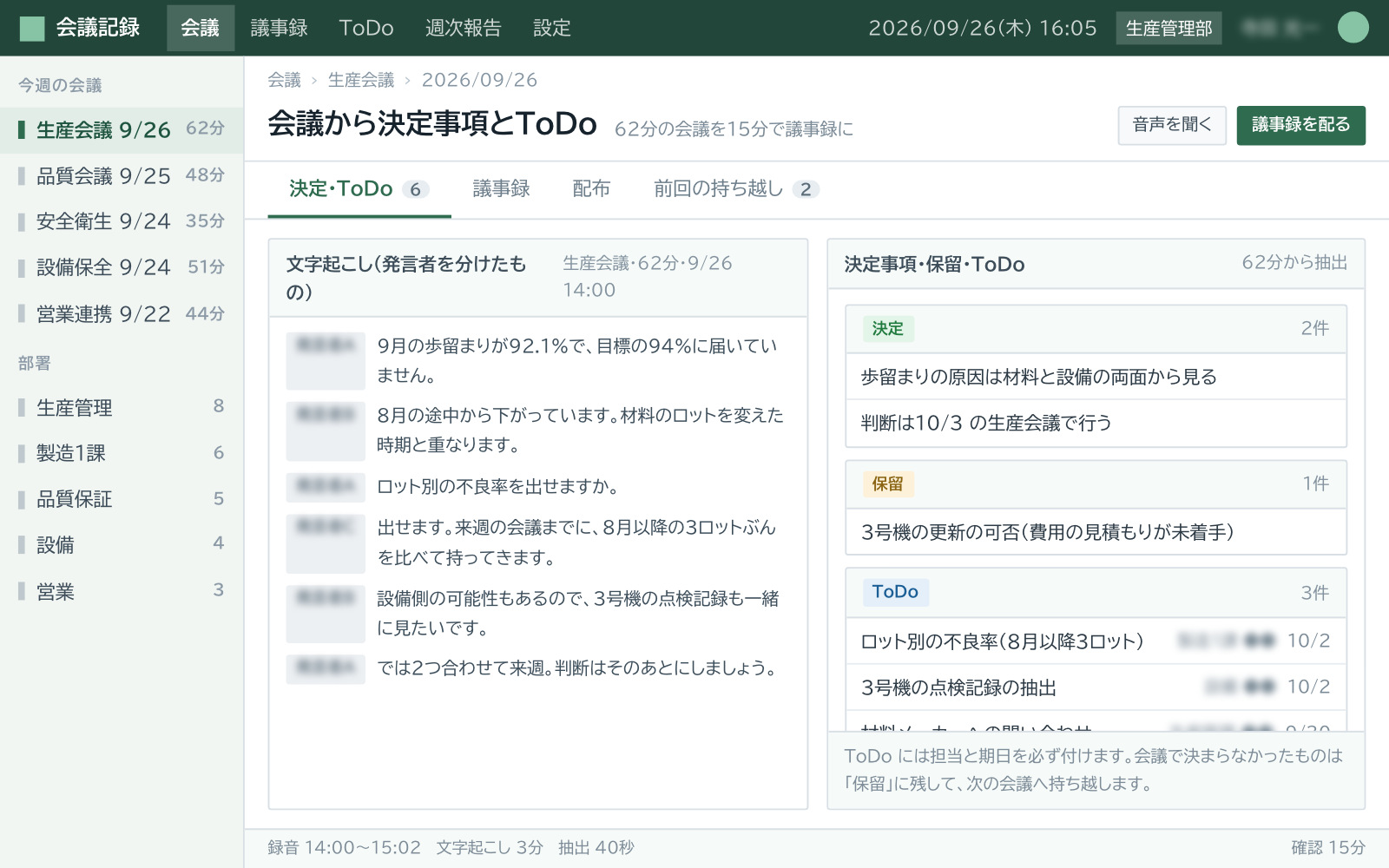Open 営業連携 9/22 meeting
The width and height of the screenshot is (1389, 868).
pyautogui.click(x=122, y=313)
